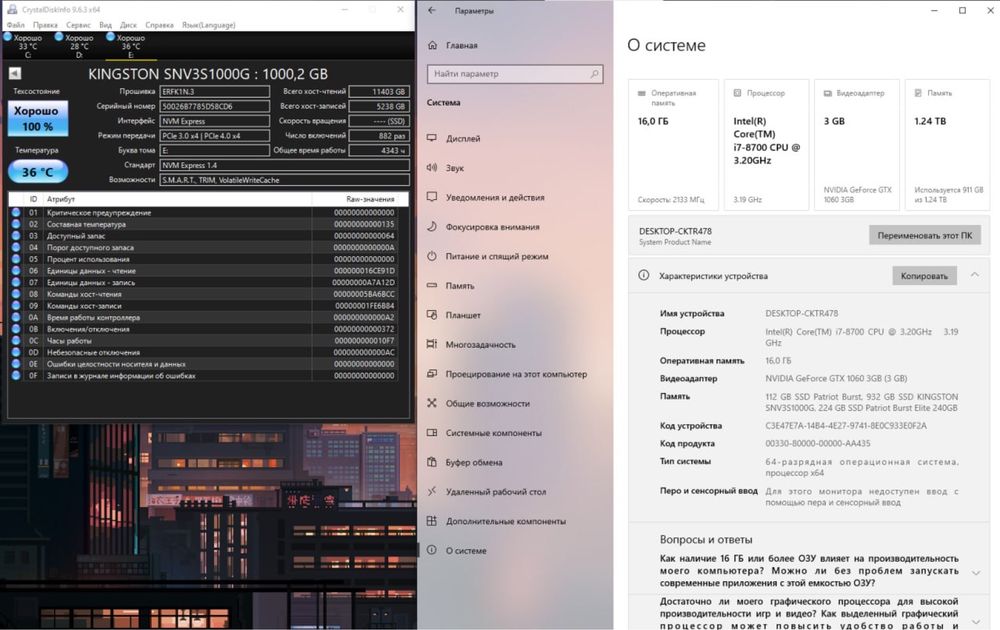The image size is (1000, 630).
Task: Click info icon next to Характеристики устройства
Action: [x=643, y=275]
